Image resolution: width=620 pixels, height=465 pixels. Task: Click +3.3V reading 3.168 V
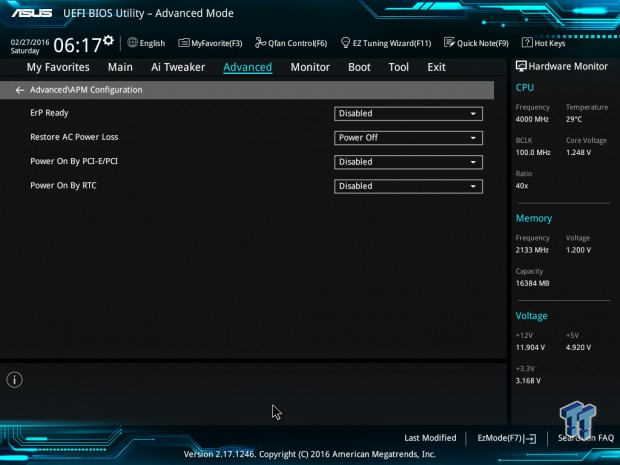click(x=528, y=381)
